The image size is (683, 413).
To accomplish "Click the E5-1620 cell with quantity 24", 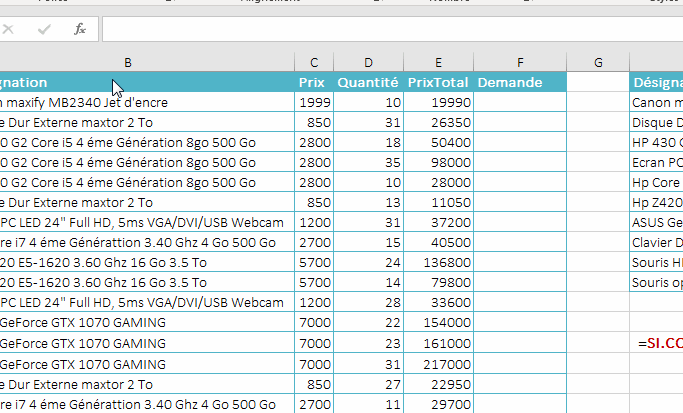I will [x=147, y=263].
